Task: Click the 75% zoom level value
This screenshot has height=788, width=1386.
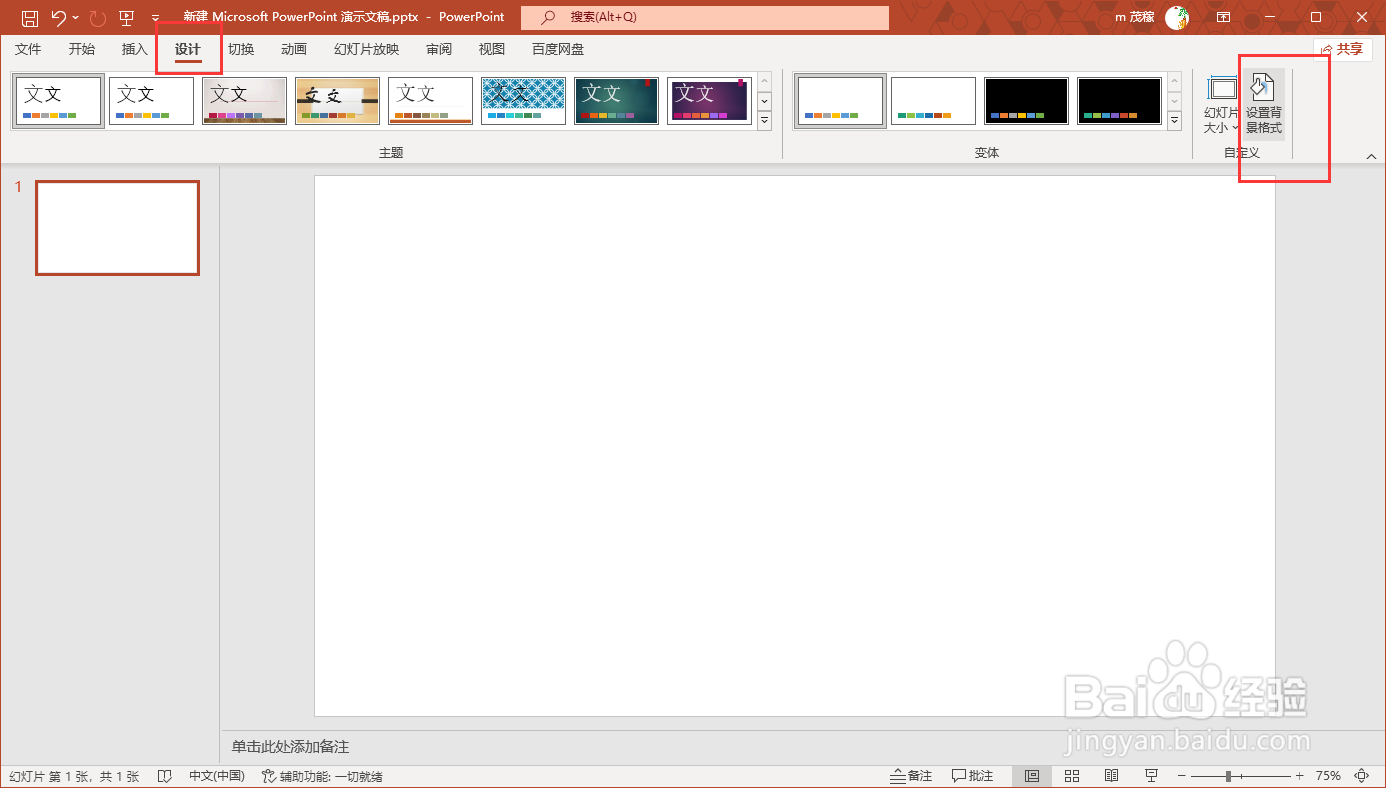Action: (1328, 776)
